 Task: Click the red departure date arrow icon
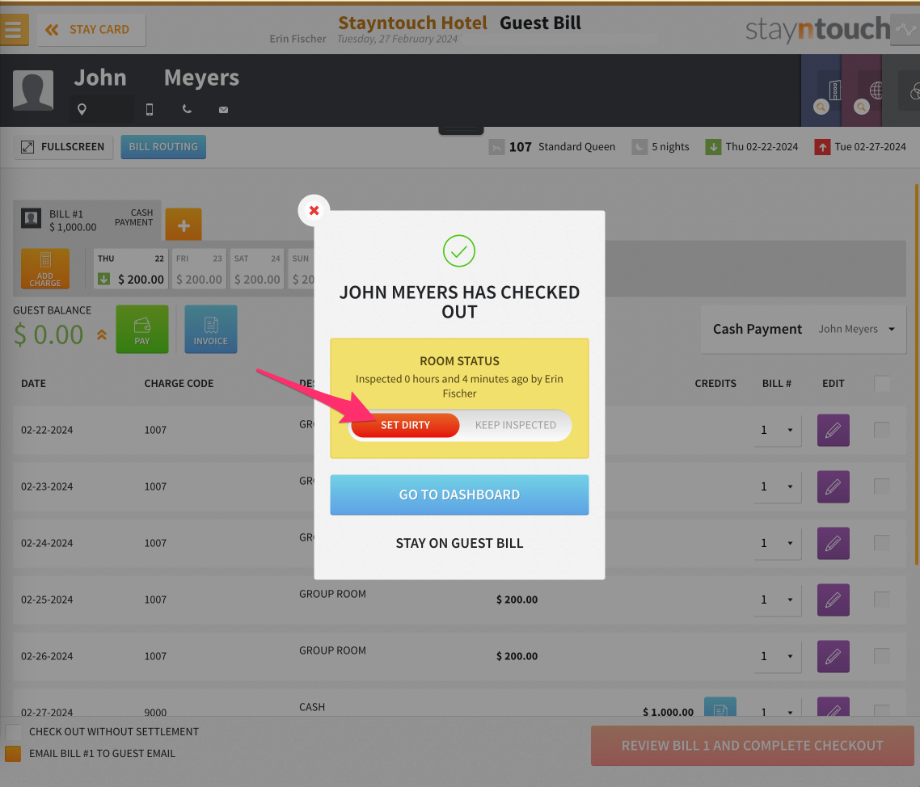click(822, 147)
